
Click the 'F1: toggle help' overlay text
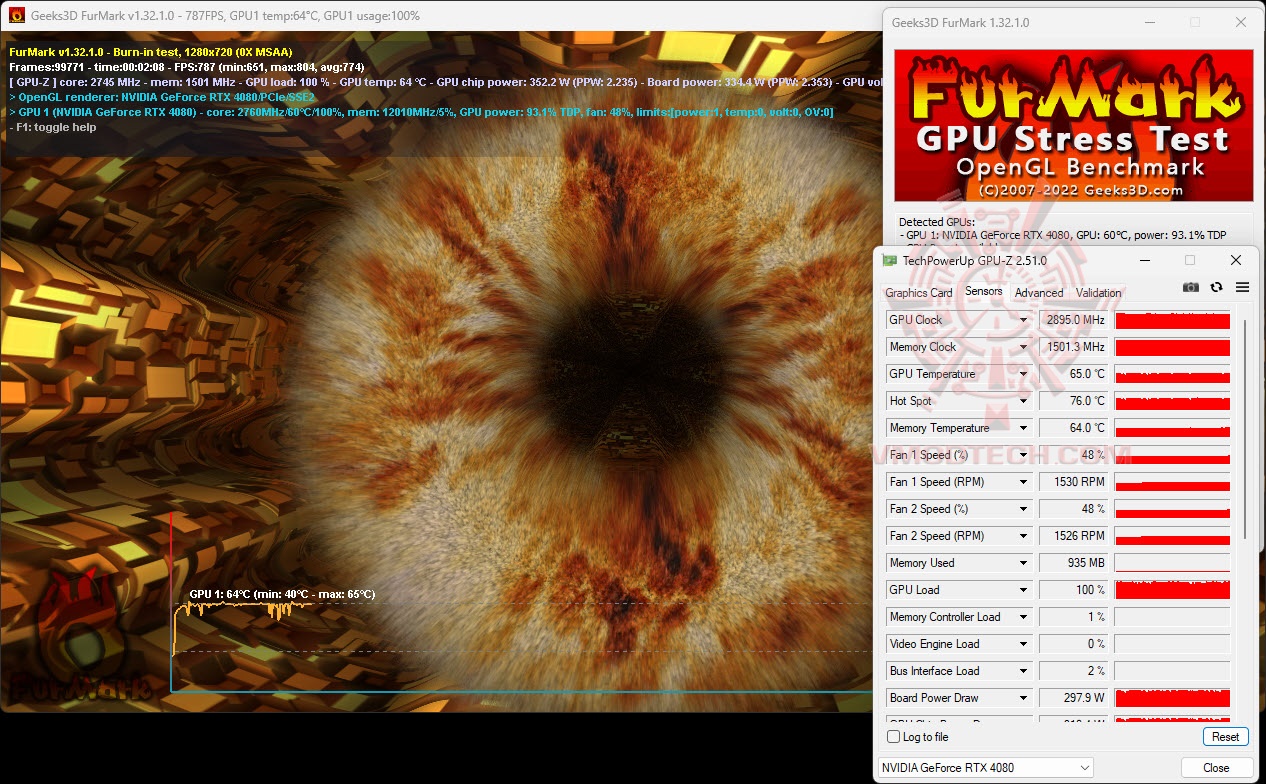tap(53, 127)
